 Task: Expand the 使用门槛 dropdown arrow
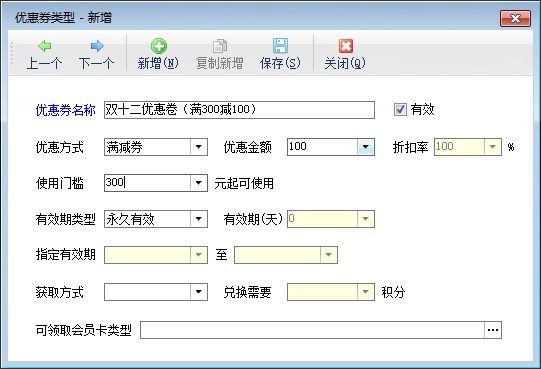coord(198,183)
